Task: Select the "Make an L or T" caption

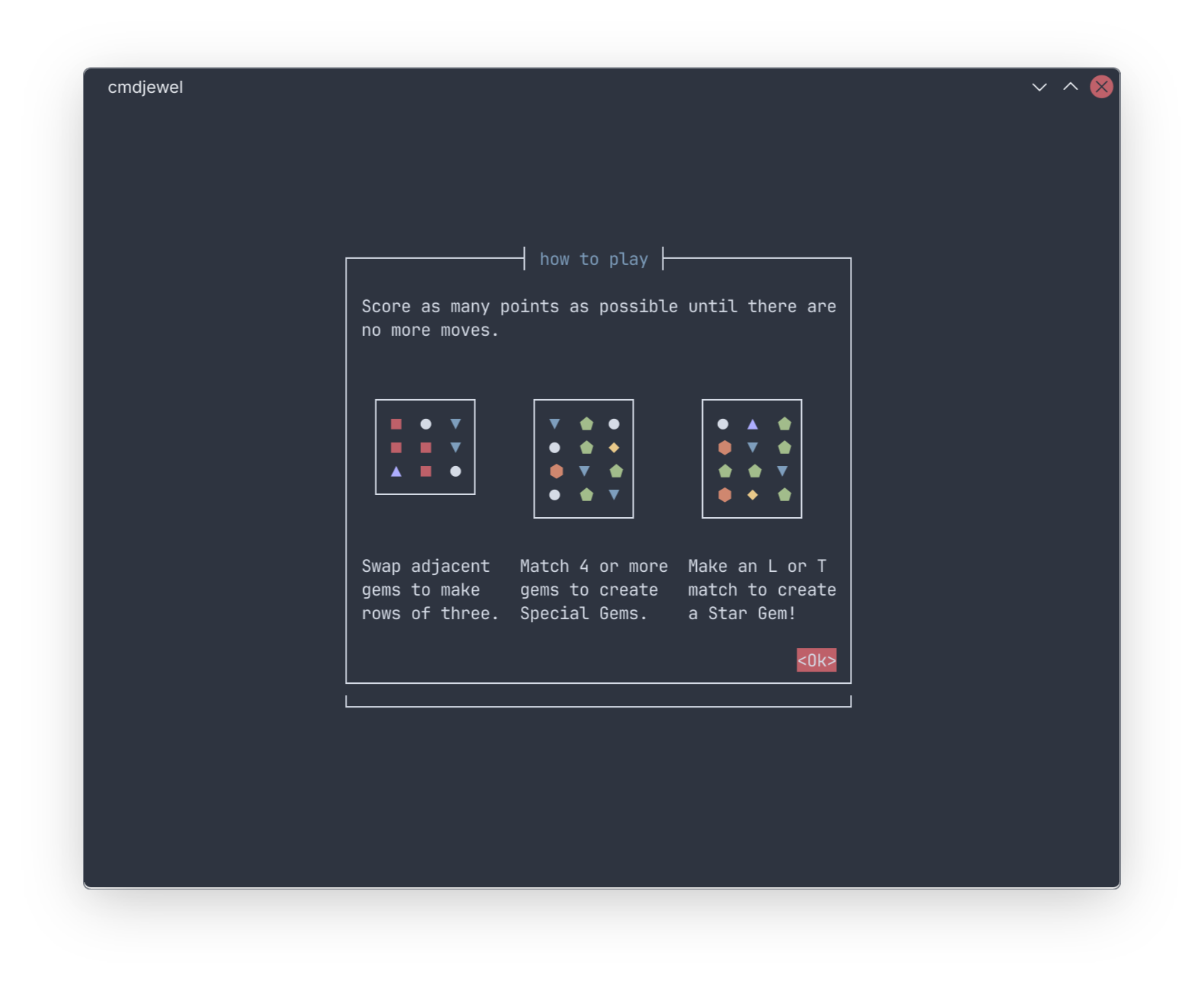Action: click(x=762, y=589)
